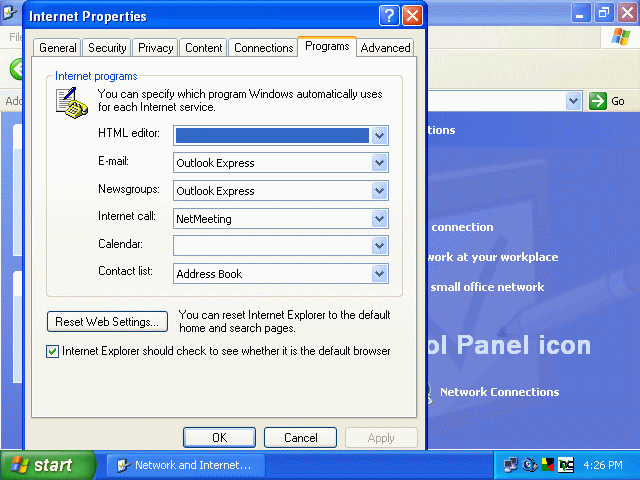Viewport: 640px width, 480px height.
Task: Switch to the General tab
Action: (x=58, y=48)
